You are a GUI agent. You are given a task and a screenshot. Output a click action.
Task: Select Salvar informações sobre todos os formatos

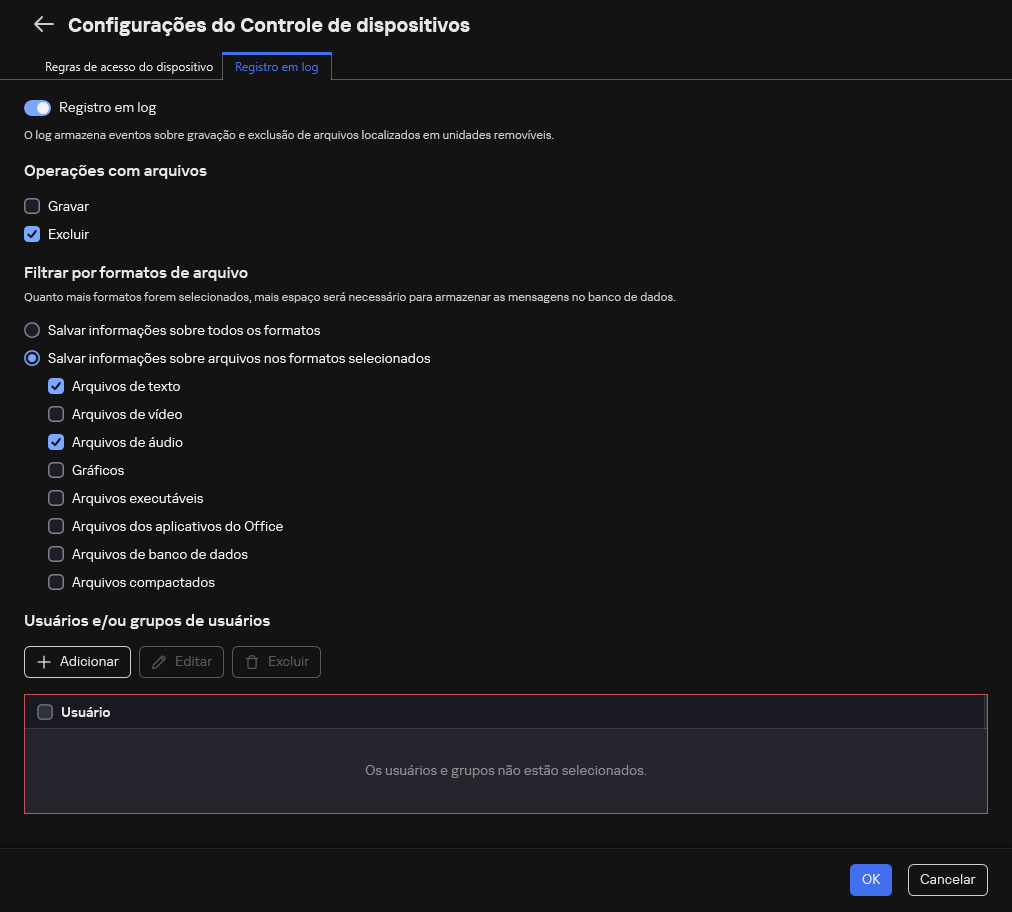[x=31, y=330]
